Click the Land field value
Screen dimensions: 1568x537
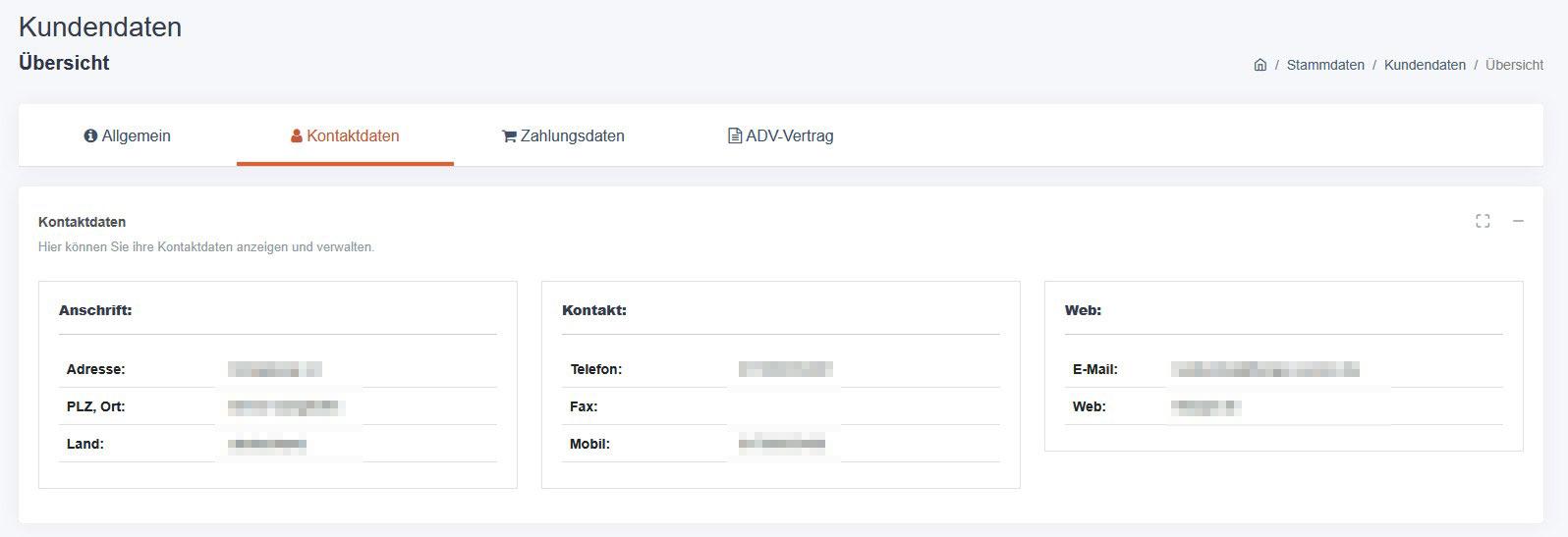coord(266,445)
